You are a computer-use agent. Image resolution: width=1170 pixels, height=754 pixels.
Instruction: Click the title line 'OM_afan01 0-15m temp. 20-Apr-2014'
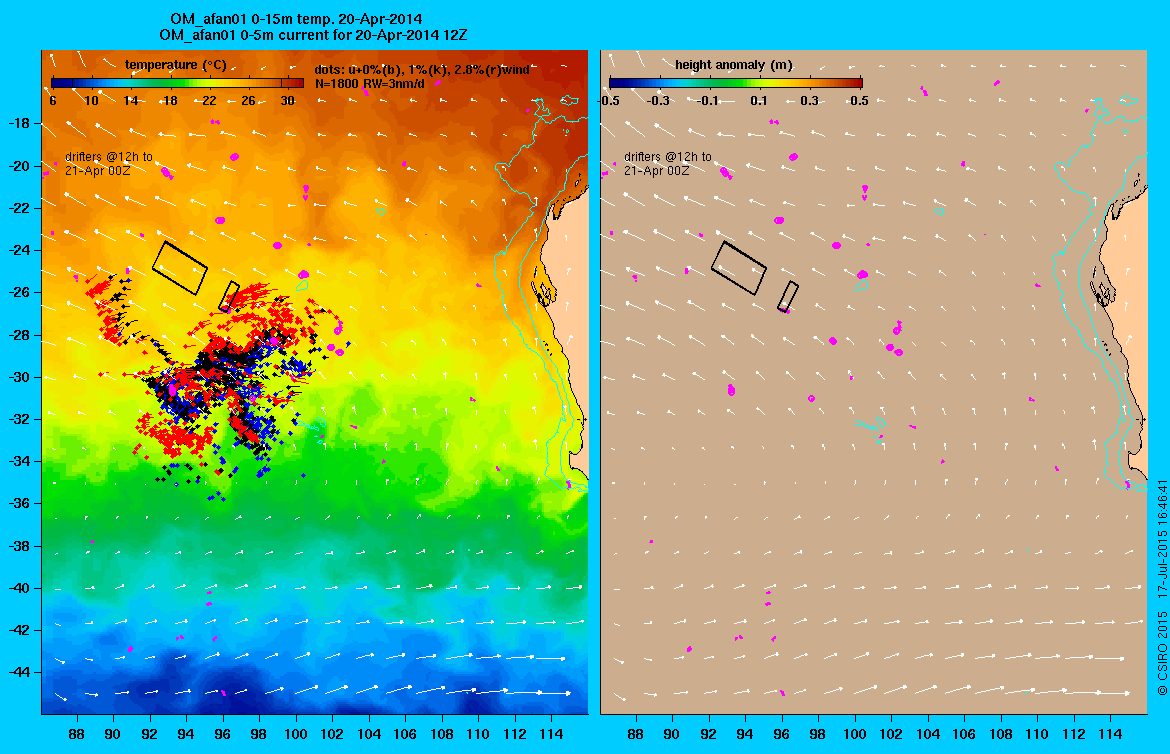tap(296, 19)
